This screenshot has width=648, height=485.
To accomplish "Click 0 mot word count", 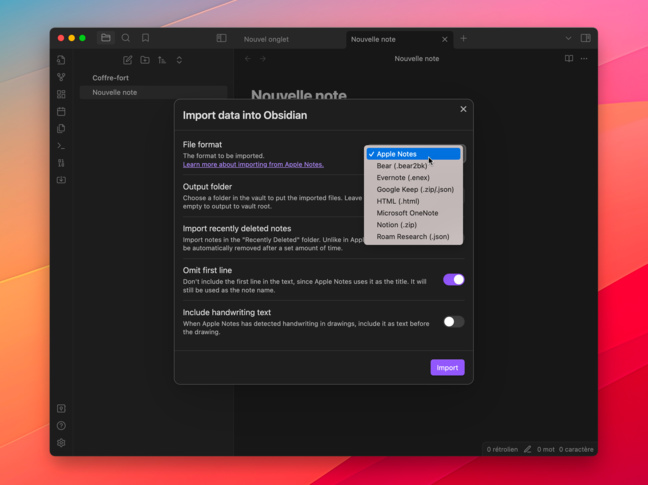I will pos(546,449).
